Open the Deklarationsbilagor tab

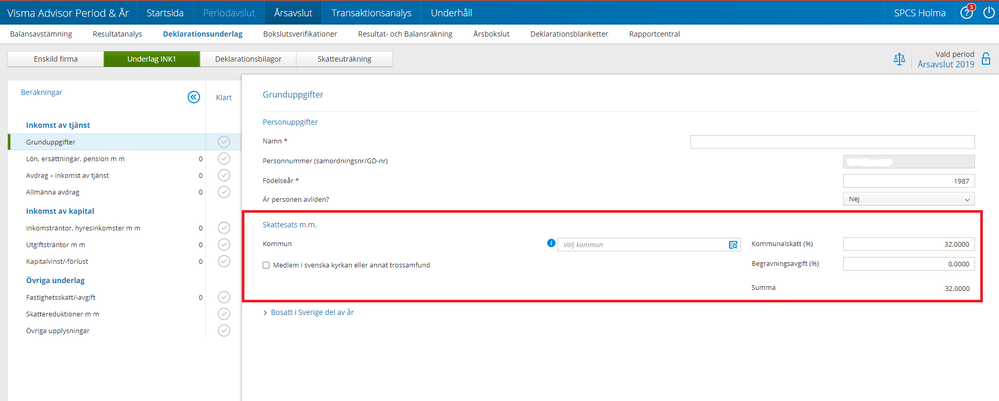pos(247,59)
